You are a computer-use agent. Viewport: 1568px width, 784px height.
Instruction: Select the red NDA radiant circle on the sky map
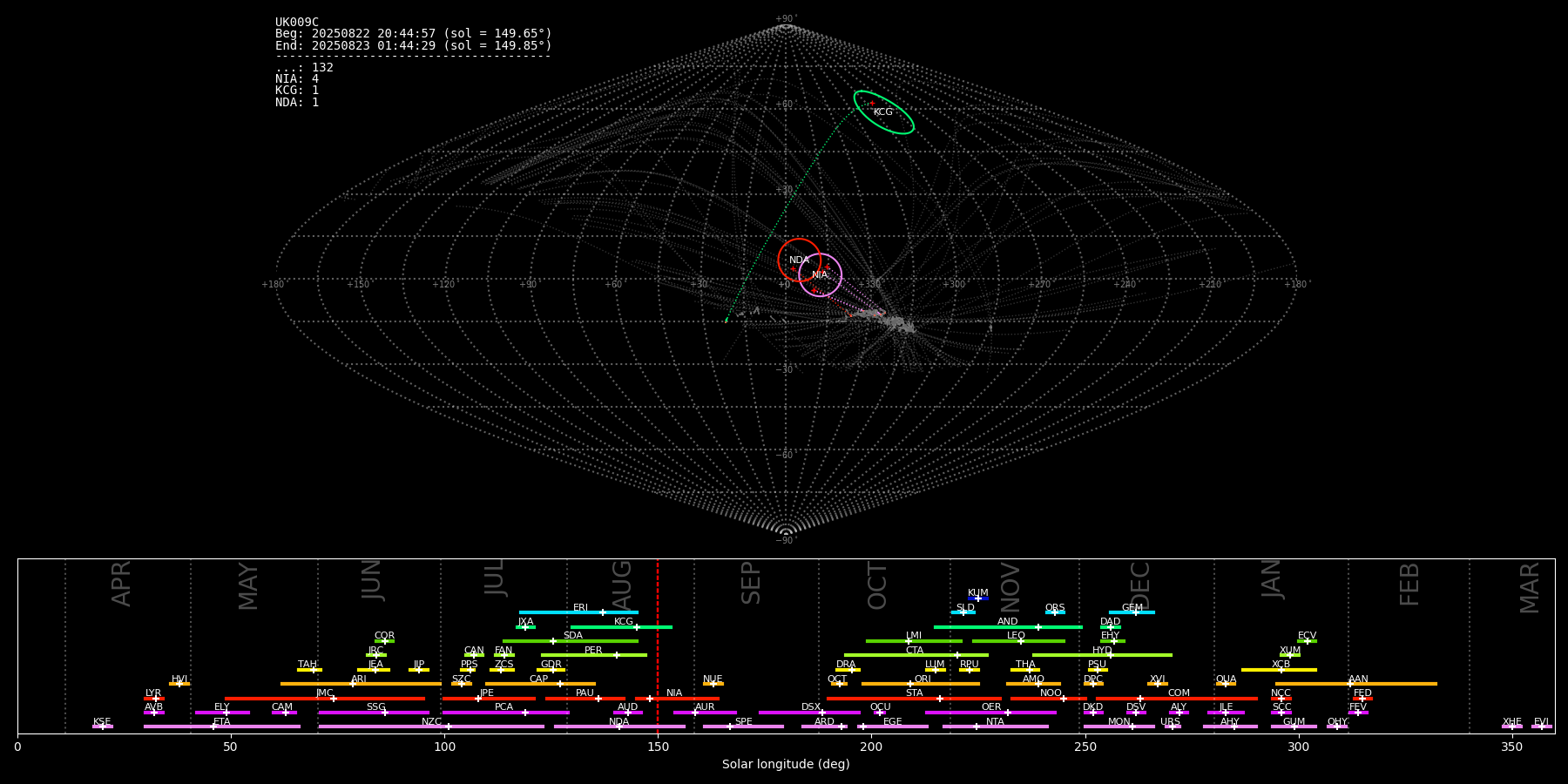click(800, 260)
